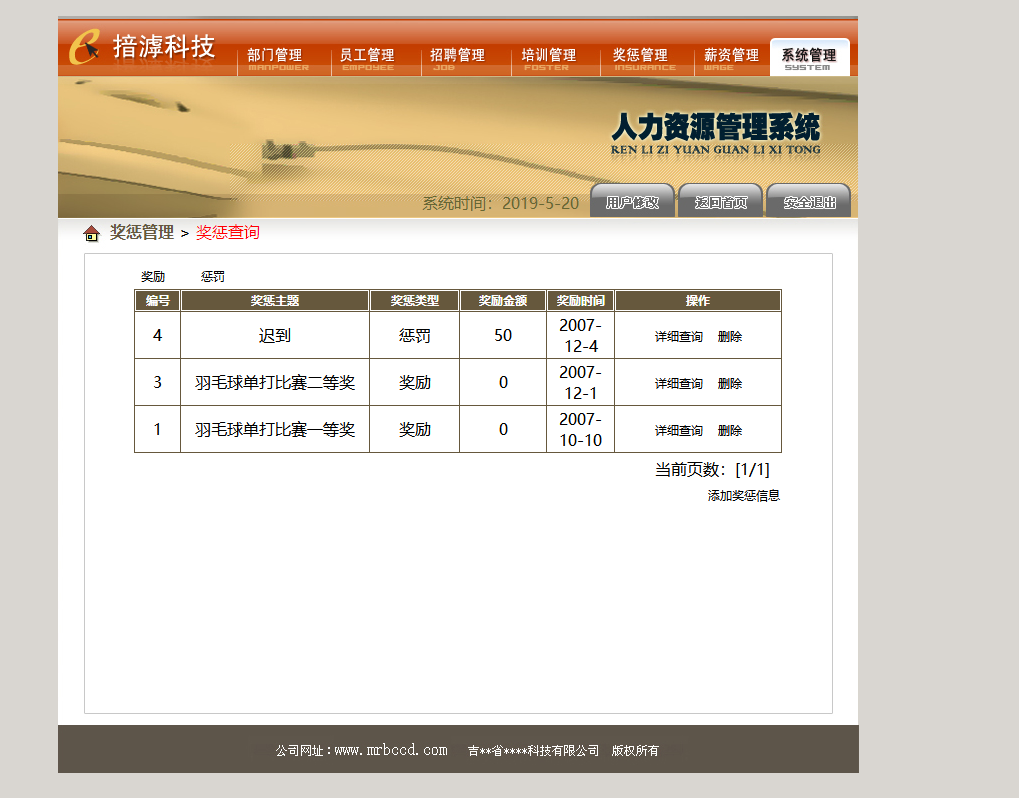The height and width of the screenshot is (798, 1019).
Task: Open the 员工管理 menu tab
Action: point(368,58)
